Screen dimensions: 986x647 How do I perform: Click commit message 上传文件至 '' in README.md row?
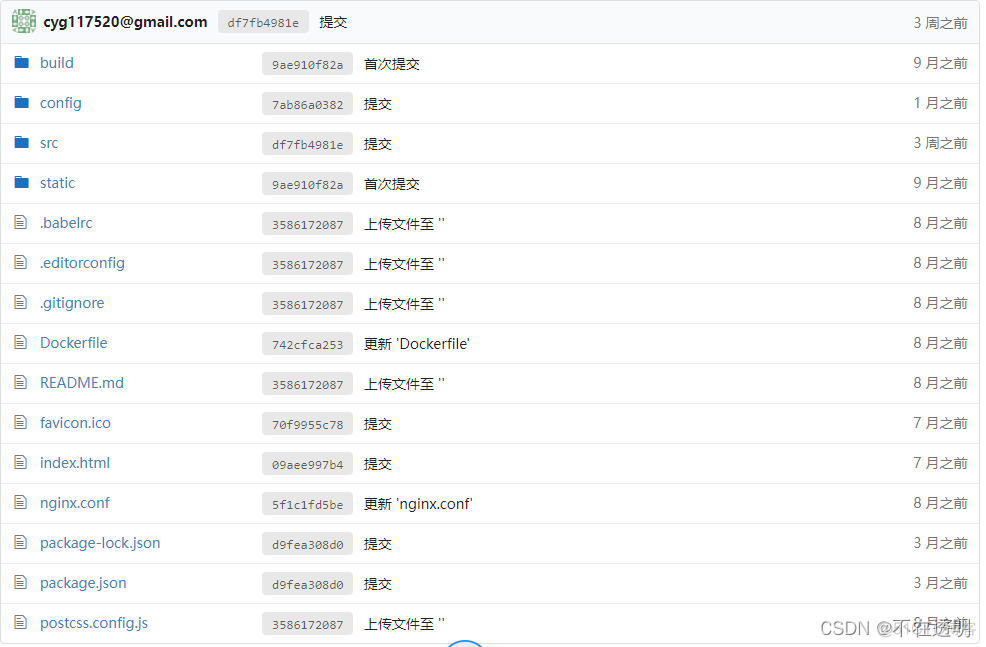pyautogui.click(x=404, y=384)
